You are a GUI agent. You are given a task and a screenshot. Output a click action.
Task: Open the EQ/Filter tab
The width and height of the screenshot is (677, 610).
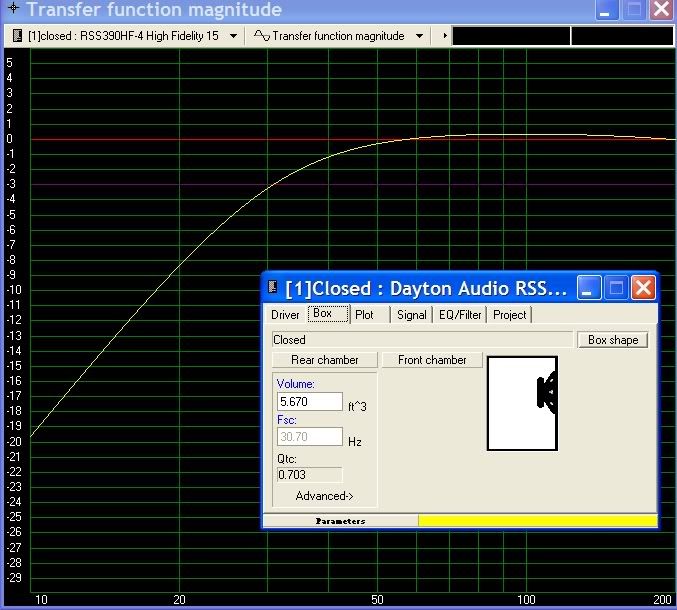point(460,315)
